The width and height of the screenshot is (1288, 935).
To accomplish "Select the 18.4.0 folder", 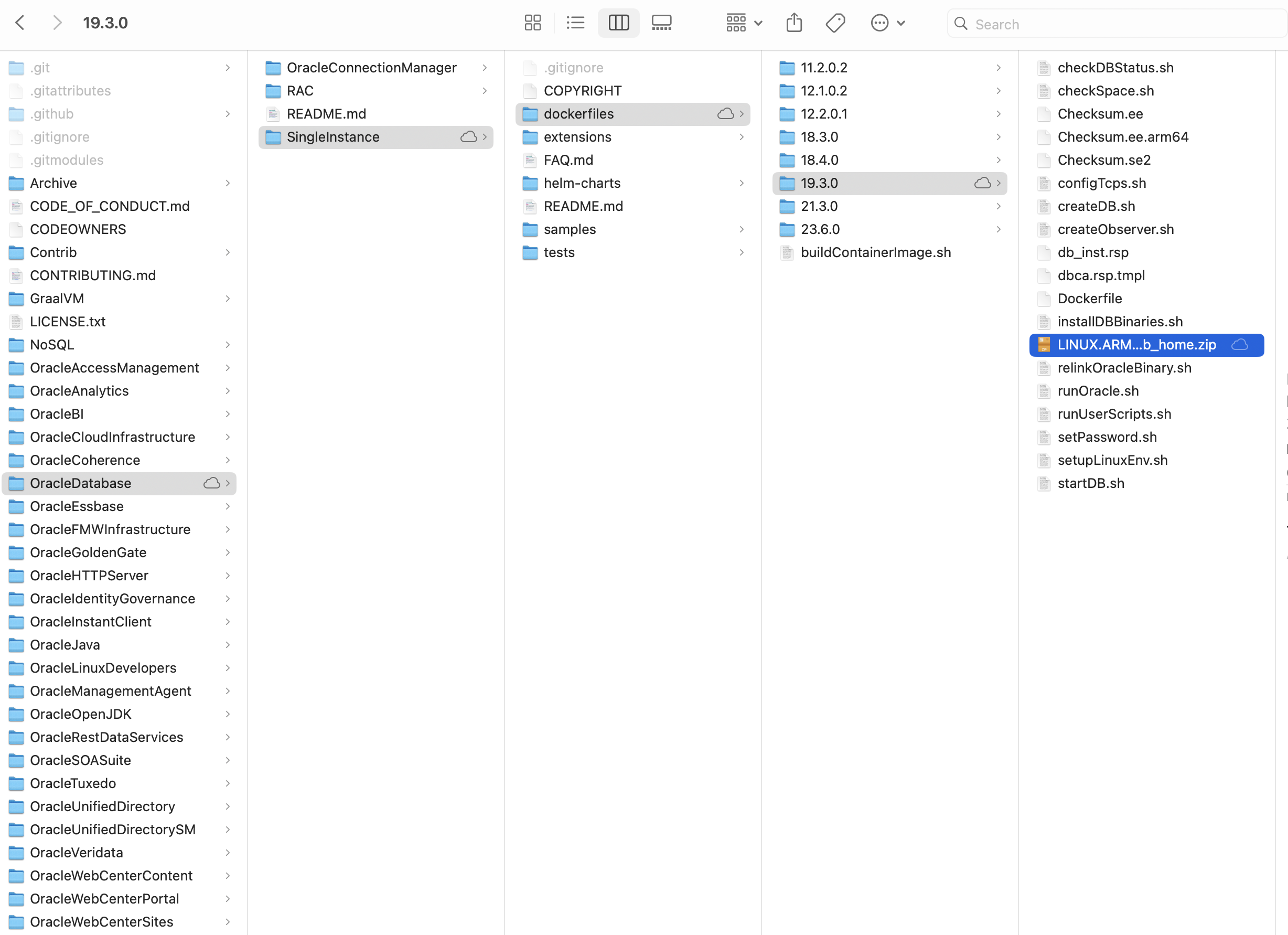I will point(889,160).
